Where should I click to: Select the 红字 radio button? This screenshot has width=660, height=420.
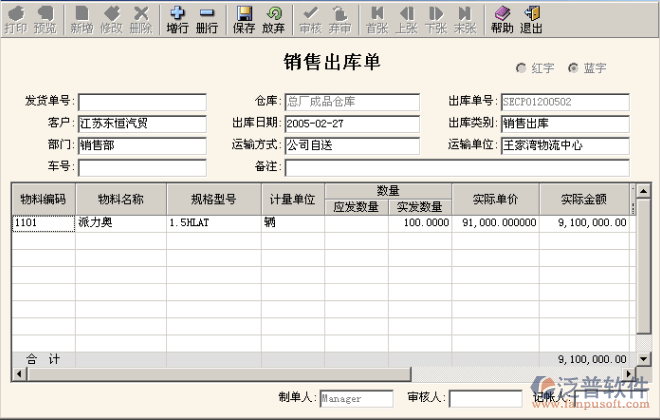[x=521, y=68]
